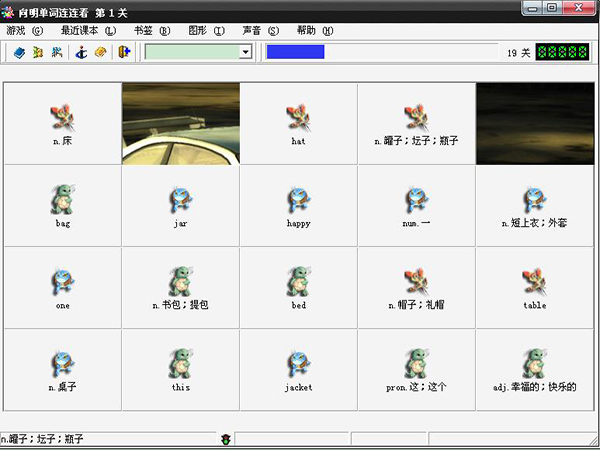This screenshot has height=450, width=600.
Task: Select the butterfly tile labeled hat
Action: tap(298, 124)
